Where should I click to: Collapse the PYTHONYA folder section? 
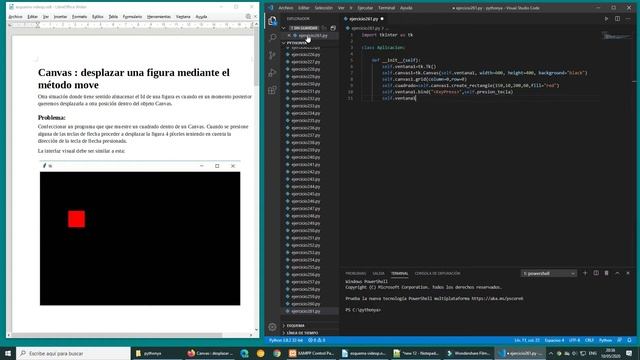[x=284, y=43]
